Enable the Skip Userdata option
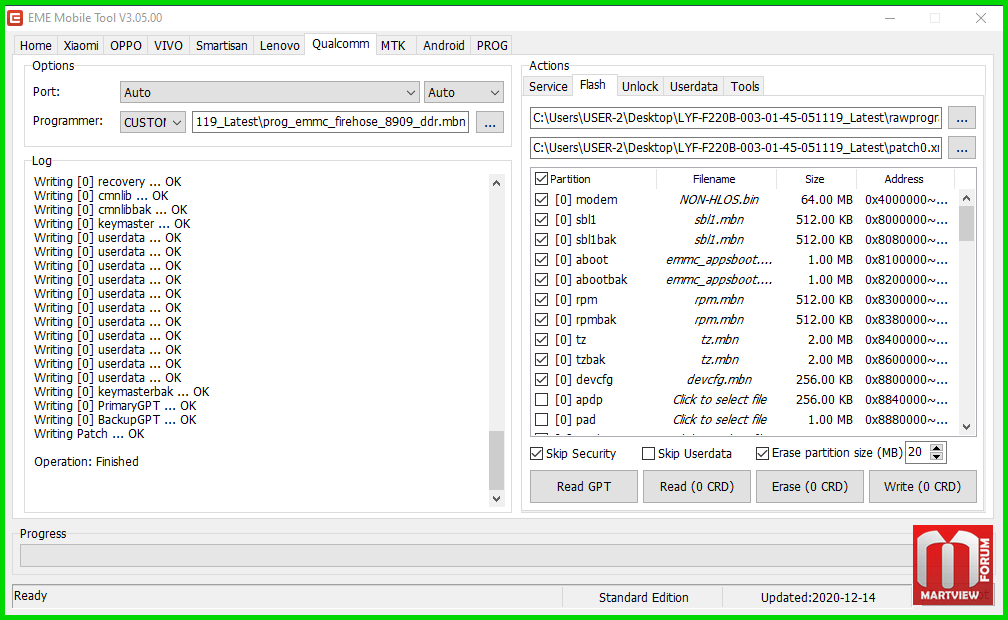Image resolution: width=1008 pixels, height=620 pixels. 648,454
